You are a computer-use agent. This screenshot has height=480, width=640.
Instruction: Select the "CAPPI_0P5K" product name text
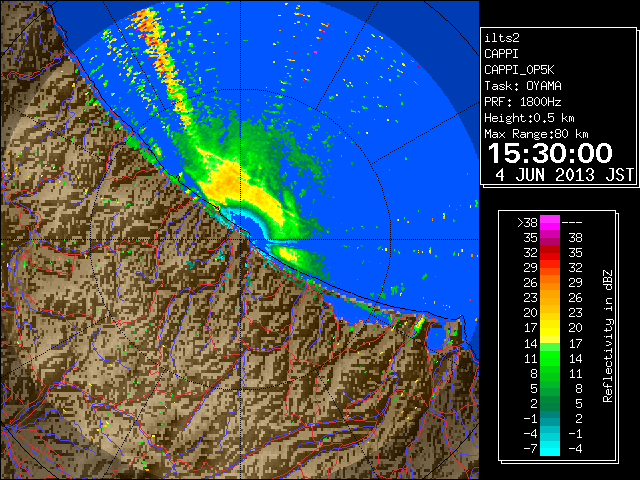point(519,70)
